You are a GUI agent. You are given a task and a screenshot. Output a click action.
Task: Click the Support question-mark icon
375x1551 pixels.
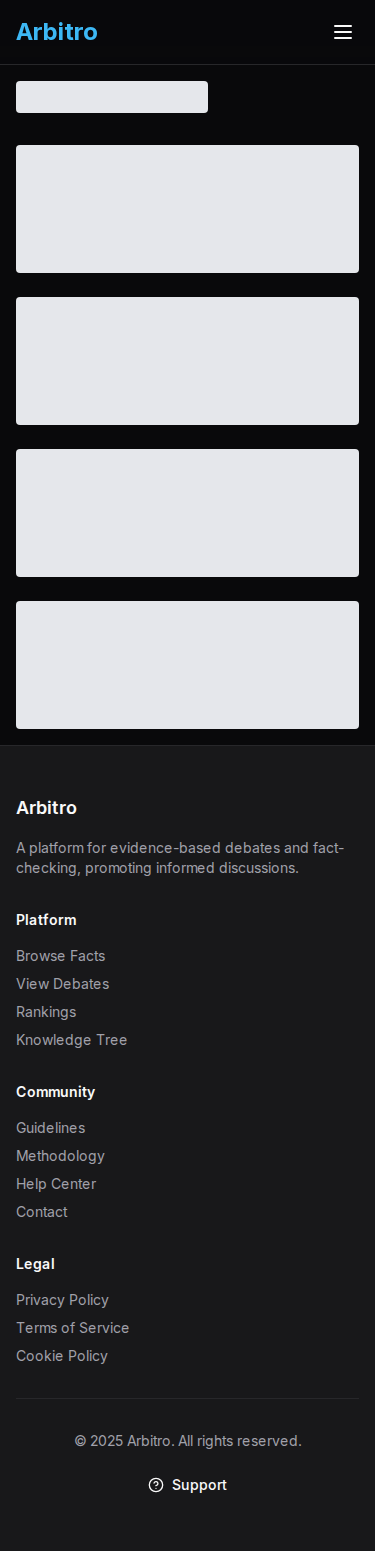coord(156,1485)
